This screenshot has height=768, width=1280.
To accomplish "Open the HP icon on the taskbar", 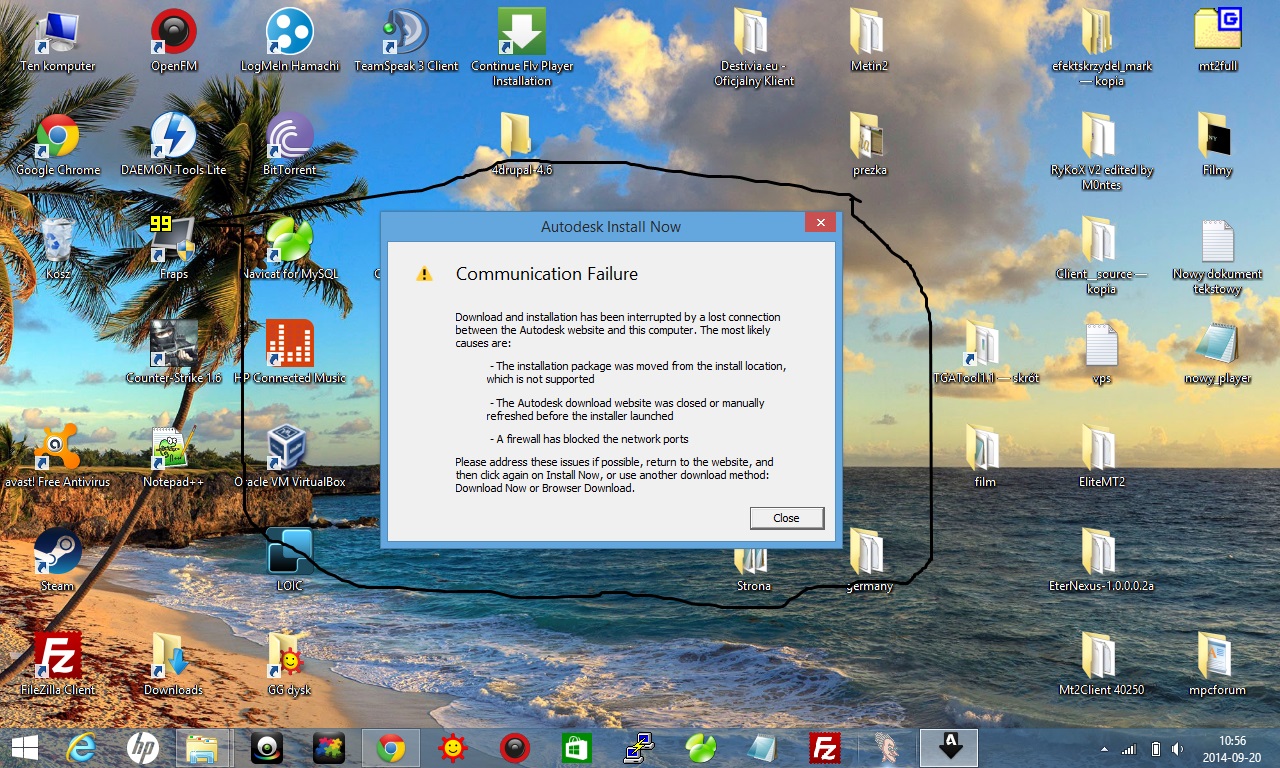I will pyautogui.click(x=143, y=747).
